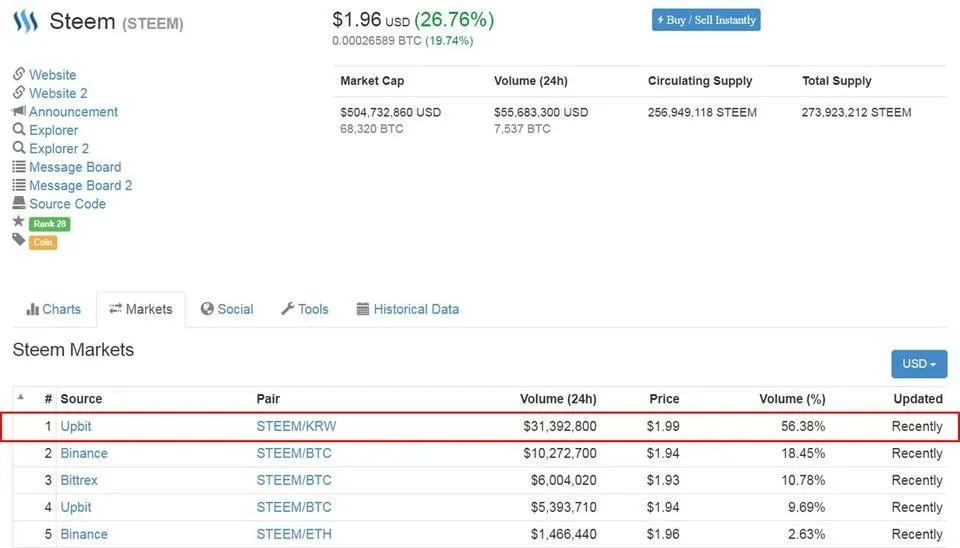The image size is (960, 548).
Task: Open Bittrex STEEM/BTC pair link in row 3
Action: click(294, 480)
